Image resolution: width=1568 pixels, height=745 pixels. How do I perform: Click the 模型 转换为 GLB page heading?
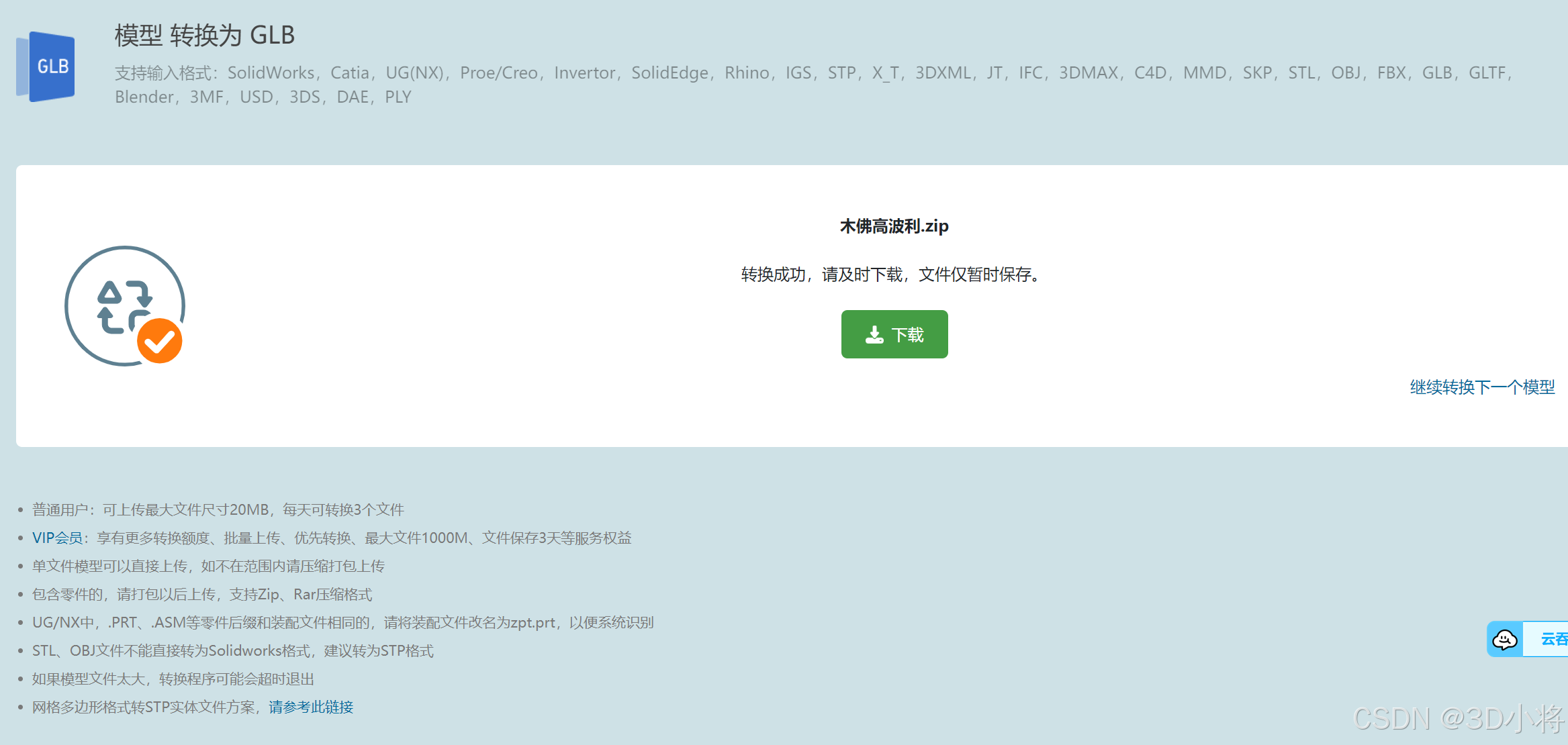pos(205,35)
